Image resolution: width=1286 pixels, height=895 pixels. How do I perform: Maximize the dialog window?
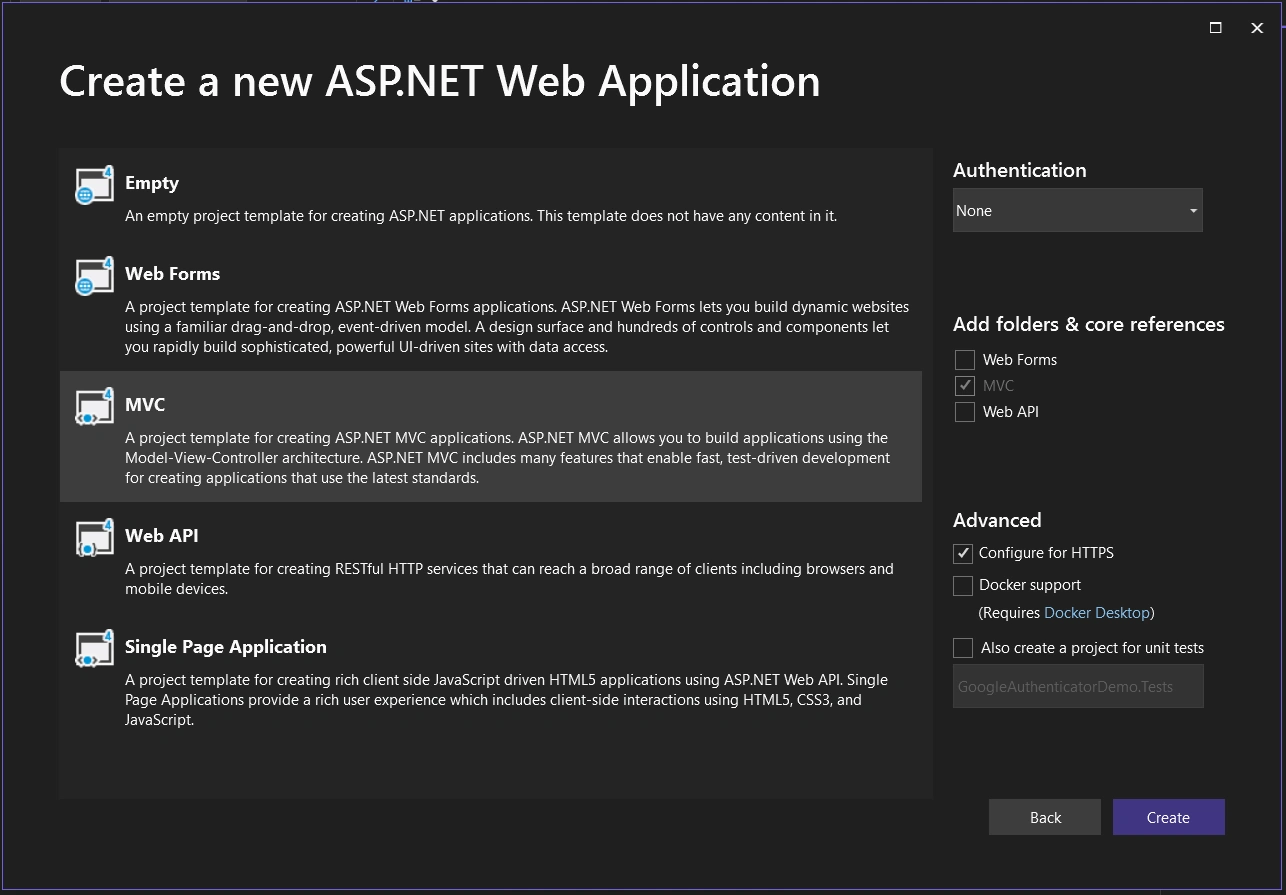(1216, 28)
